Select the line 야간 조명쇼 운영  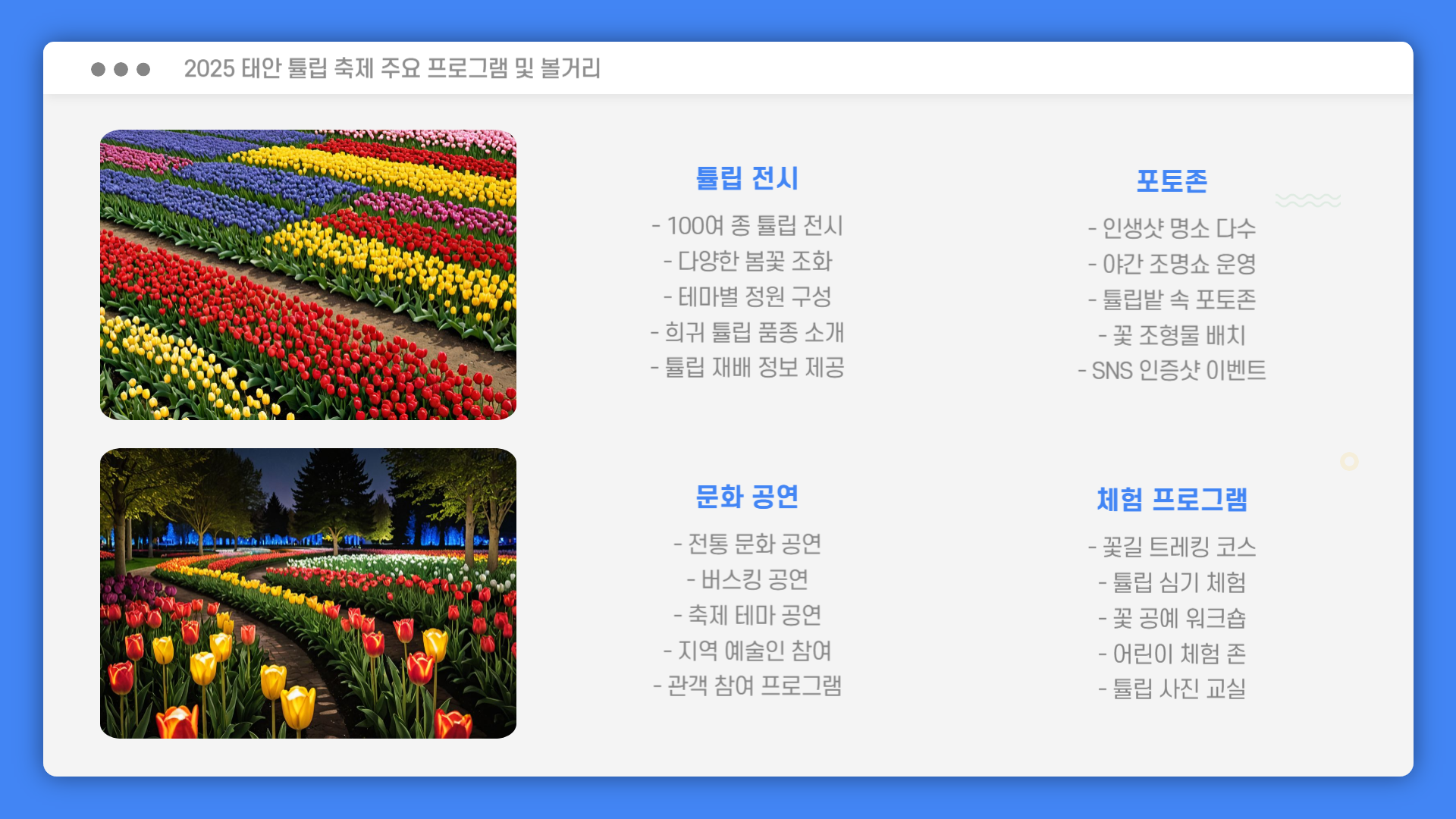[x=1172, y=264]
